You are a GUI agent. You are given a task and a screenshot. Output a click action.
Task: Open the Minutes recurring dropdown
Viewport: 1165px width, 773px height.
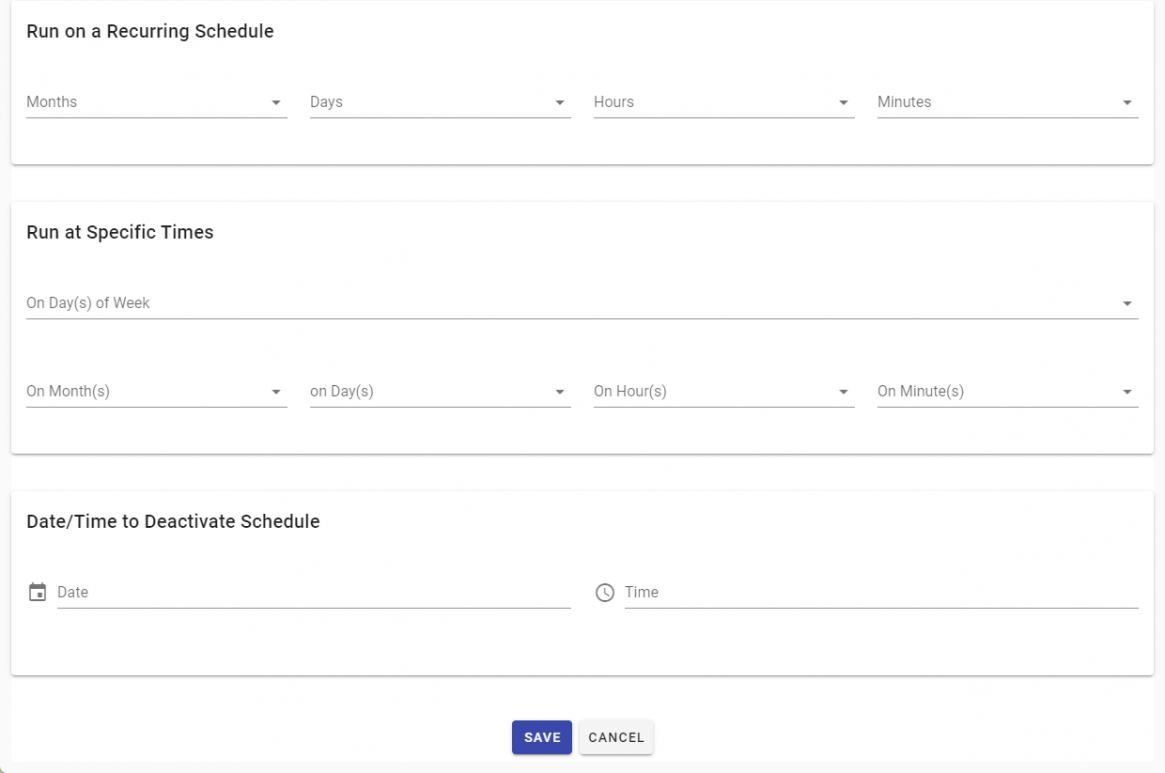(x=1008, y=103)
